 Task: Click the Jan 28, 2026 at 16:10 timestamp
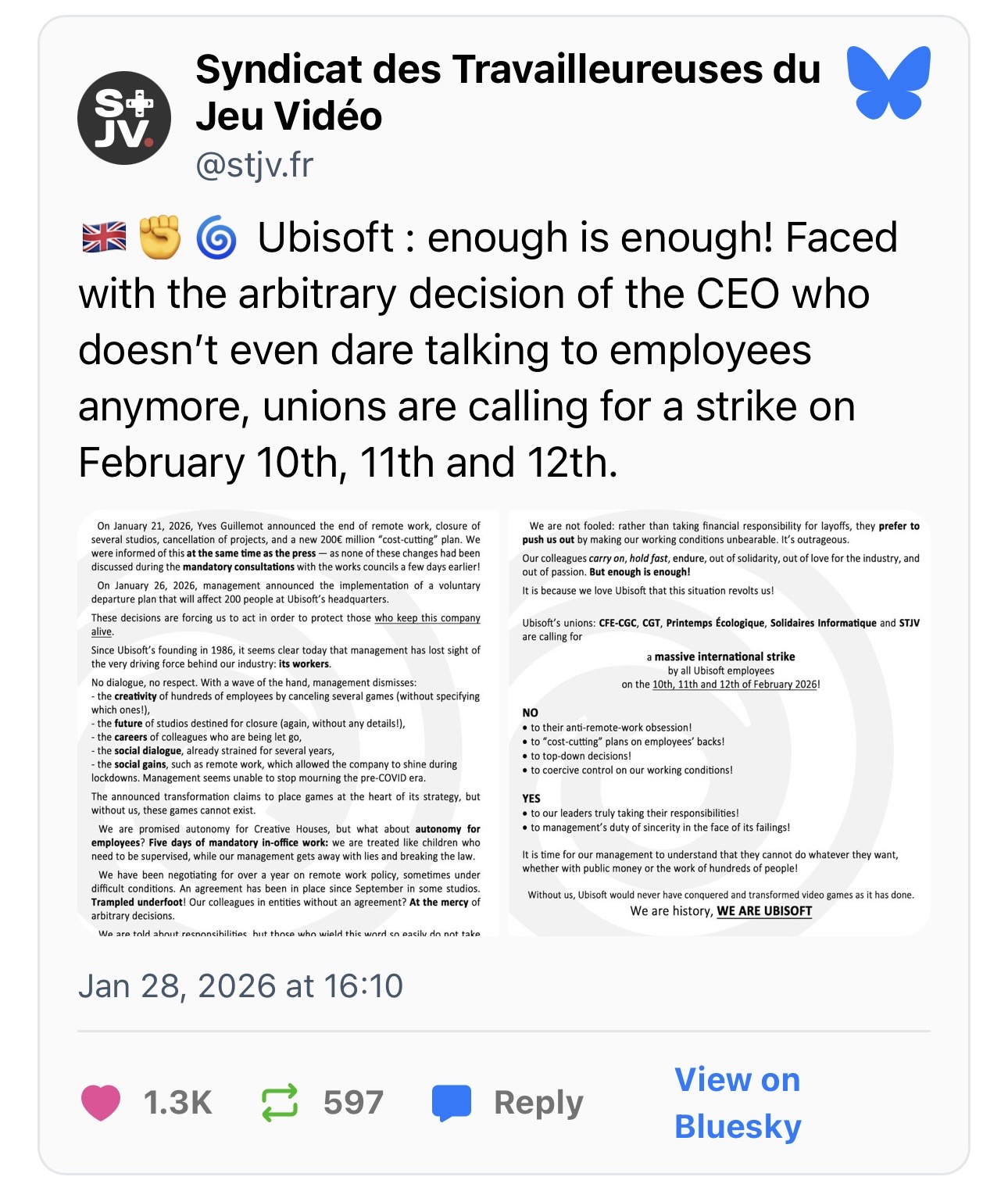click(x=241, y=986)
